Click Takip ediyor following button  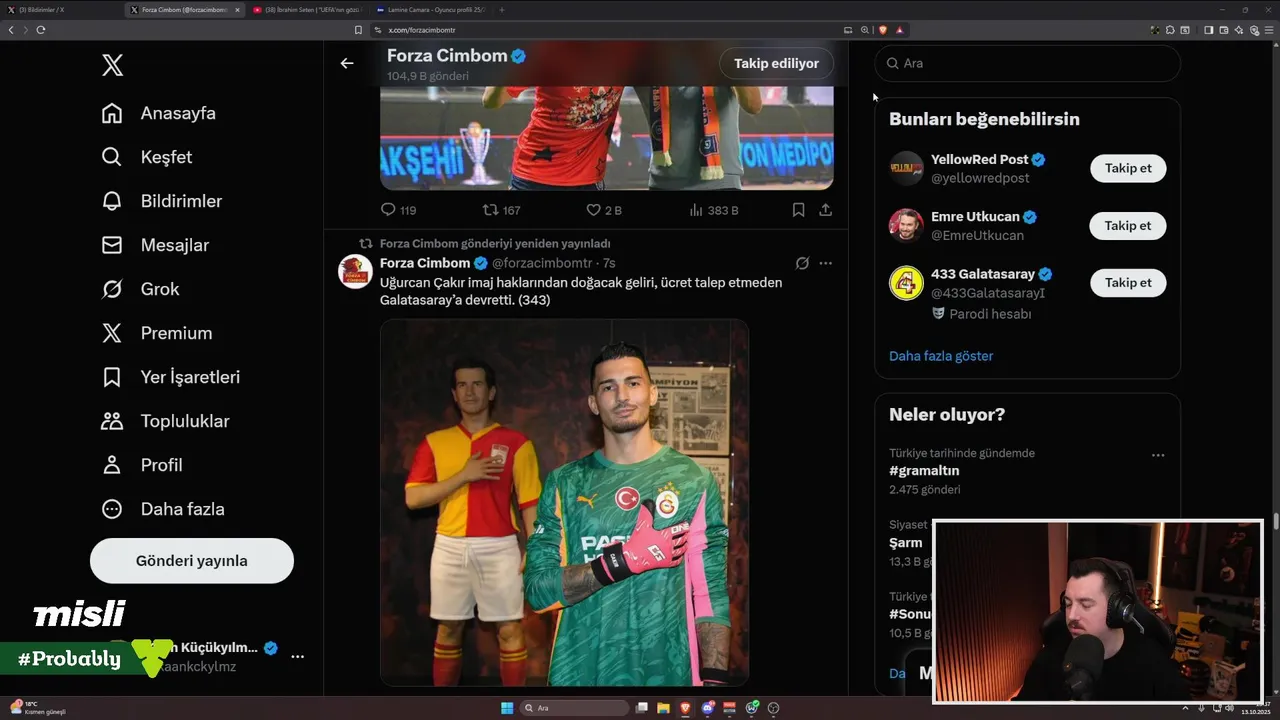point(776,63)
